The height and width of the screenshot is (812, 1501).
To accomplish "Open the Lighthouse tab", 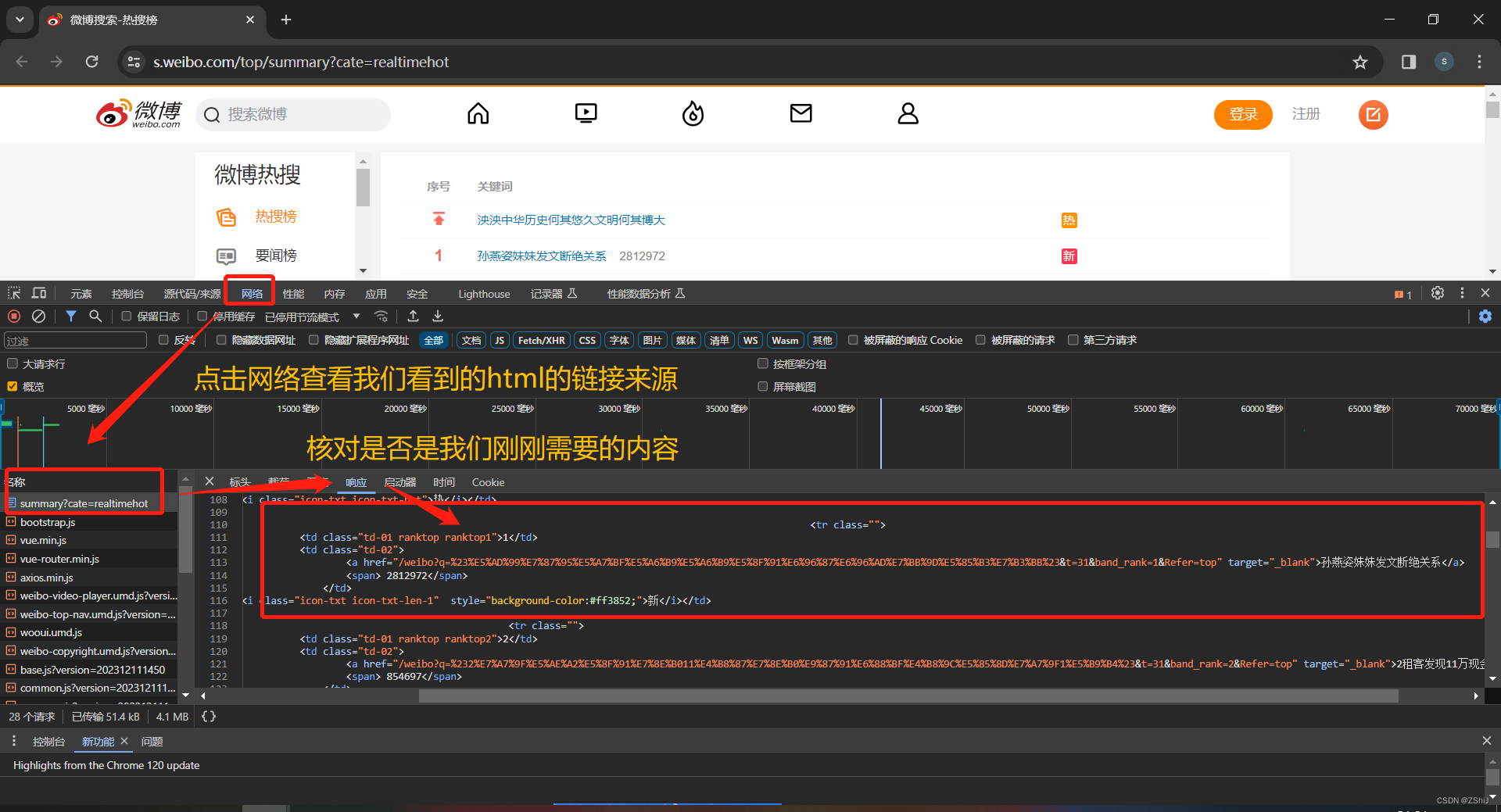I will click(484, 294).
